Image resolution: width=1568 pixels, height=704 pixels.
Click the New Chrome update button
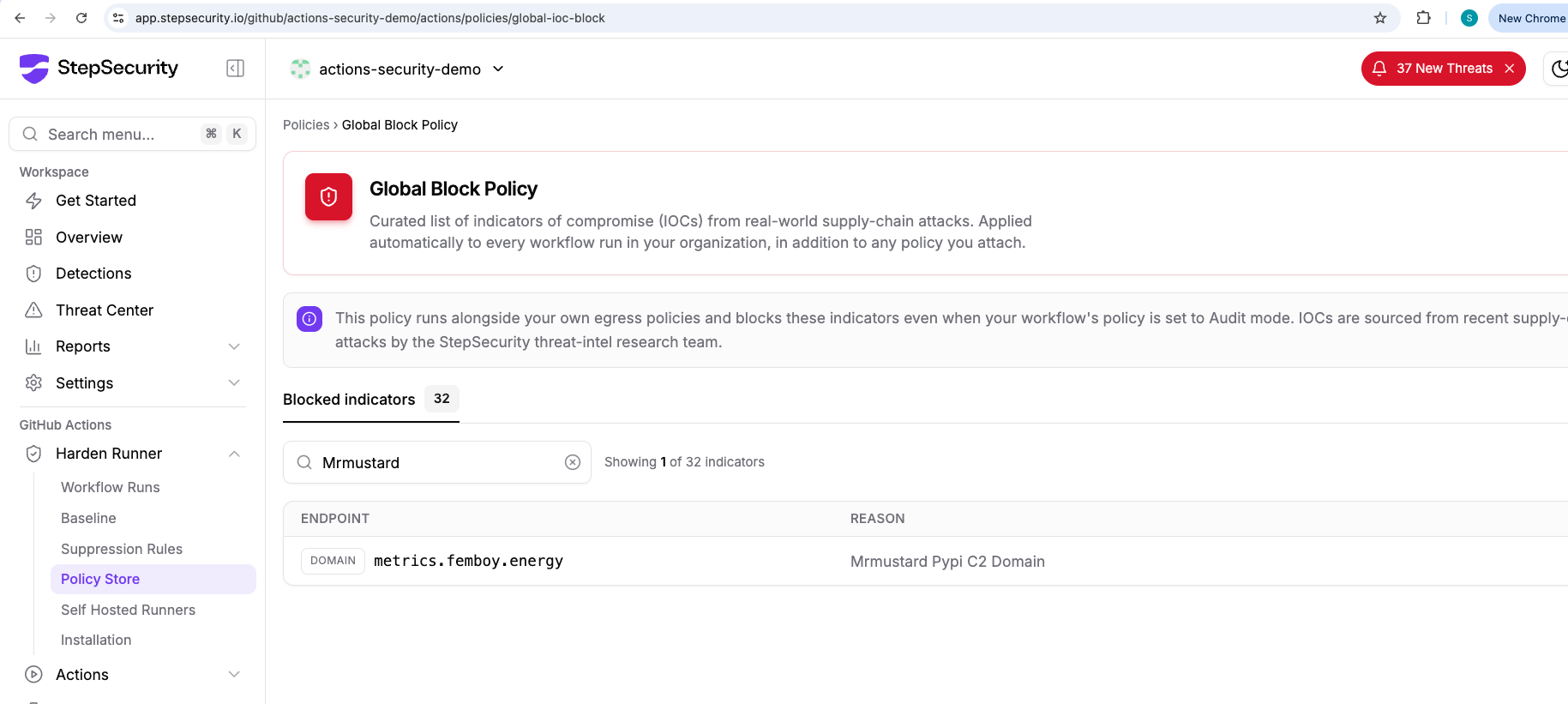coord(1530,18)
